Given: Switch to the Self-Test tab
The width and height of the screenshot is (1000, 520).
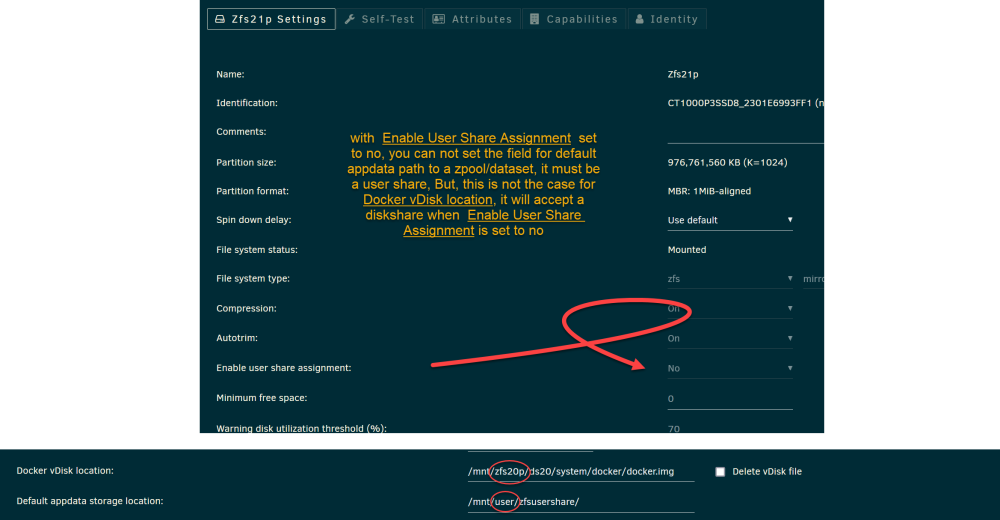Looking at the screenshot, I should (379, 19).
